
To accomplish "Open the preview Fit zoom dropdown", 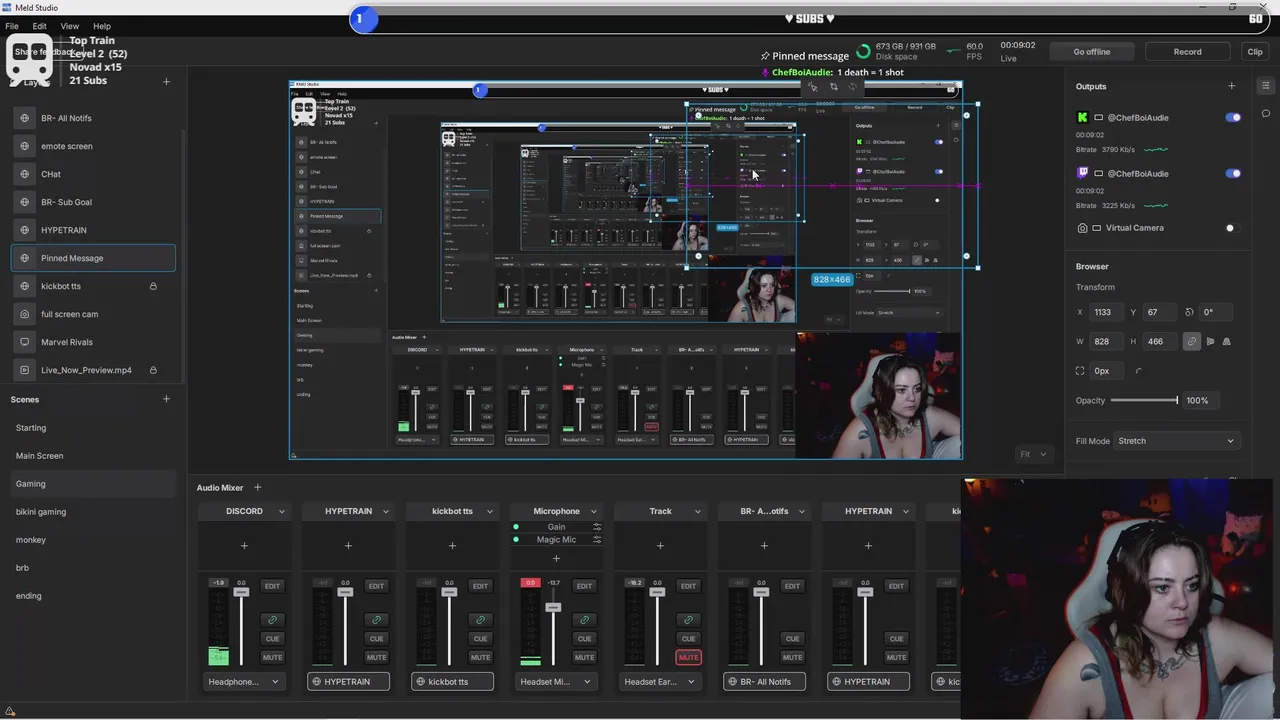I will [1032, 454].
